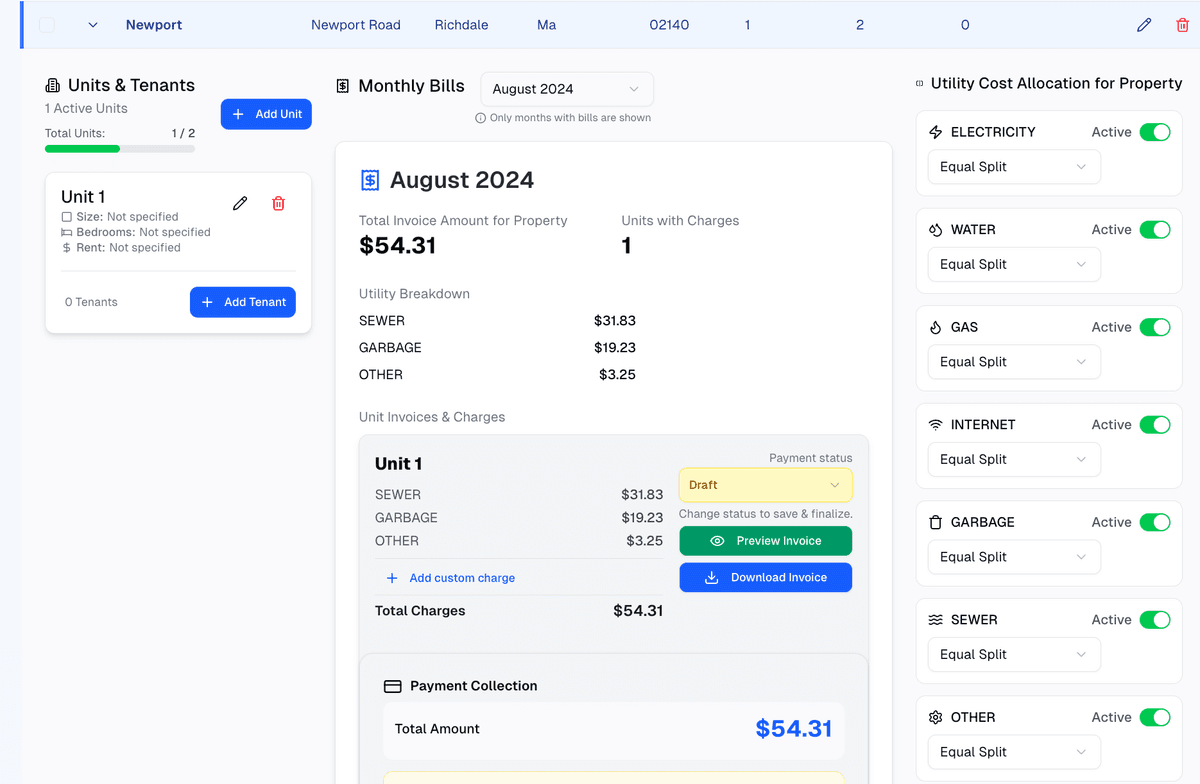The image size is (1200, 784).
Task: Click the plus icon beside Add custom charge
Action: [392, 578]
